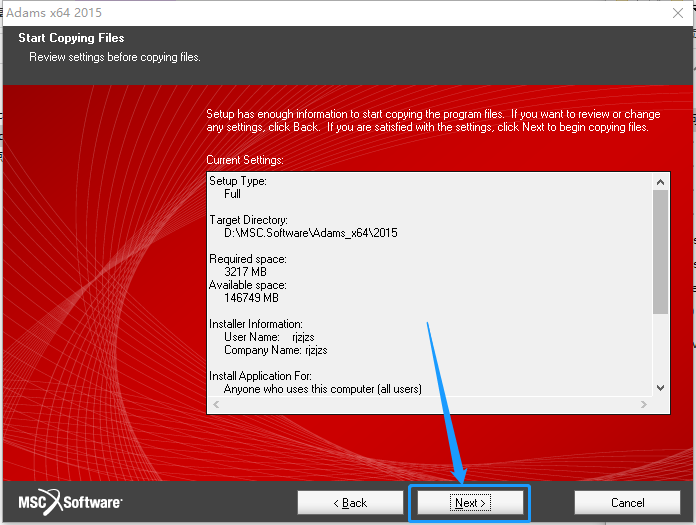Viewport: 696px width, 525px height.
Task: Go back with the Back button
Action: 350,502
